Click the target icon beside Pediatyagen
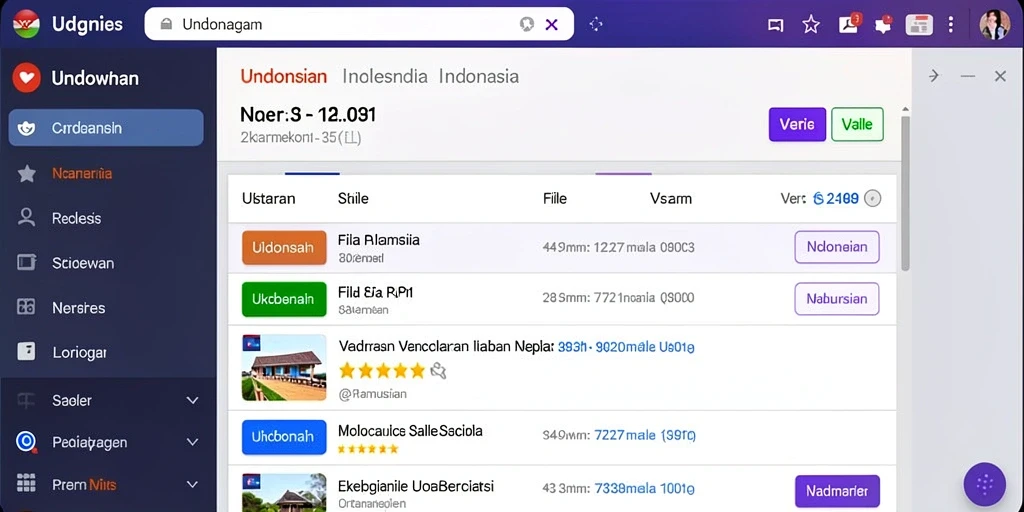 pyautogui.click(x=25, y=442)
